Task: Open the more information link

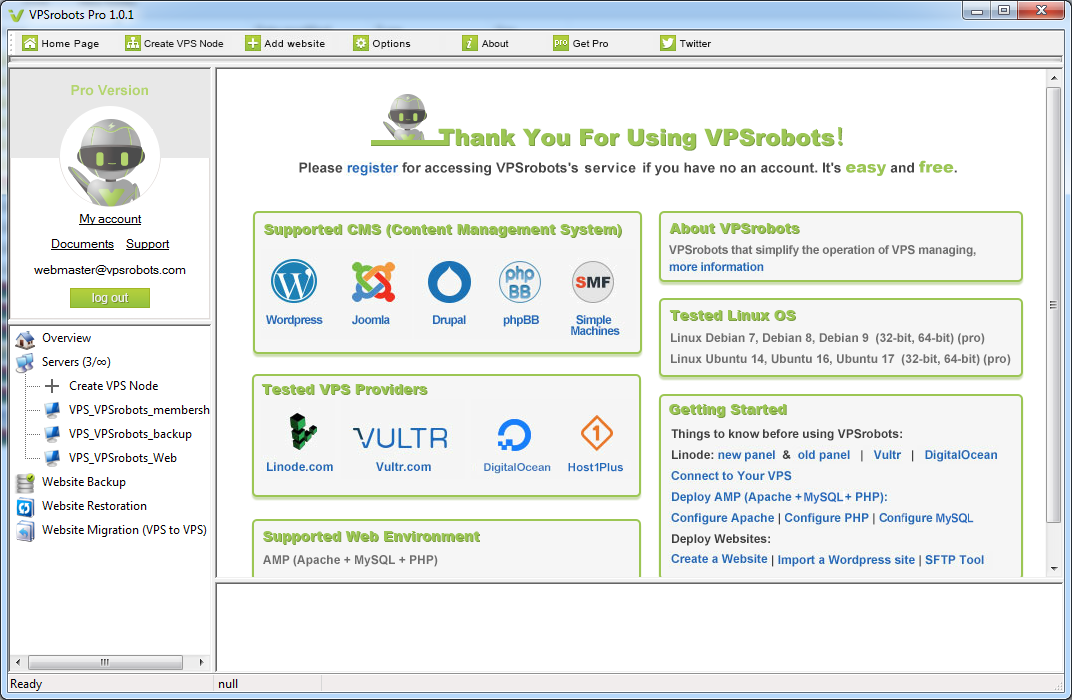Action: coord(716,267)
